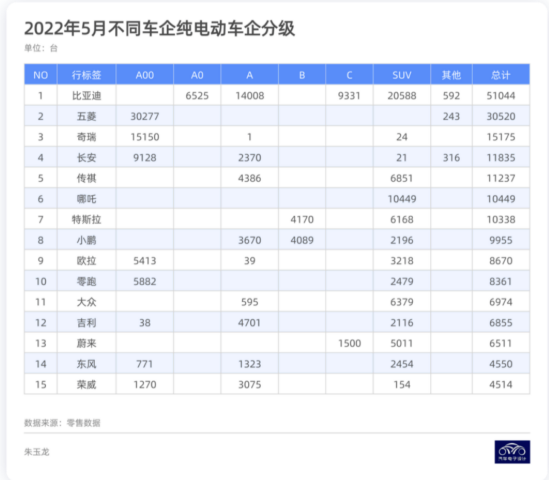This screenshot has width=549, height=480.
Task: Select the cell with value 20588
Action: [402, 96]
